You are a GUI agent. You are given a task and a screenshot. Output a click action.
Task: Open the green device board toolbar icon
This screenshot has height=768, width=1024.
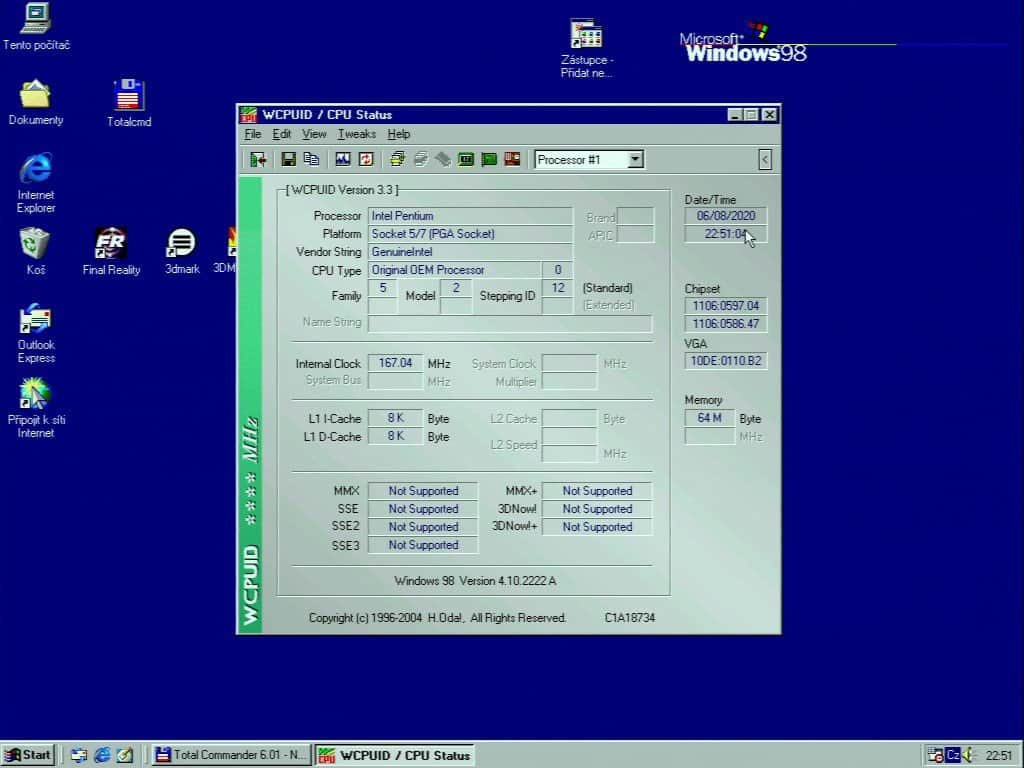click(488, 159)
